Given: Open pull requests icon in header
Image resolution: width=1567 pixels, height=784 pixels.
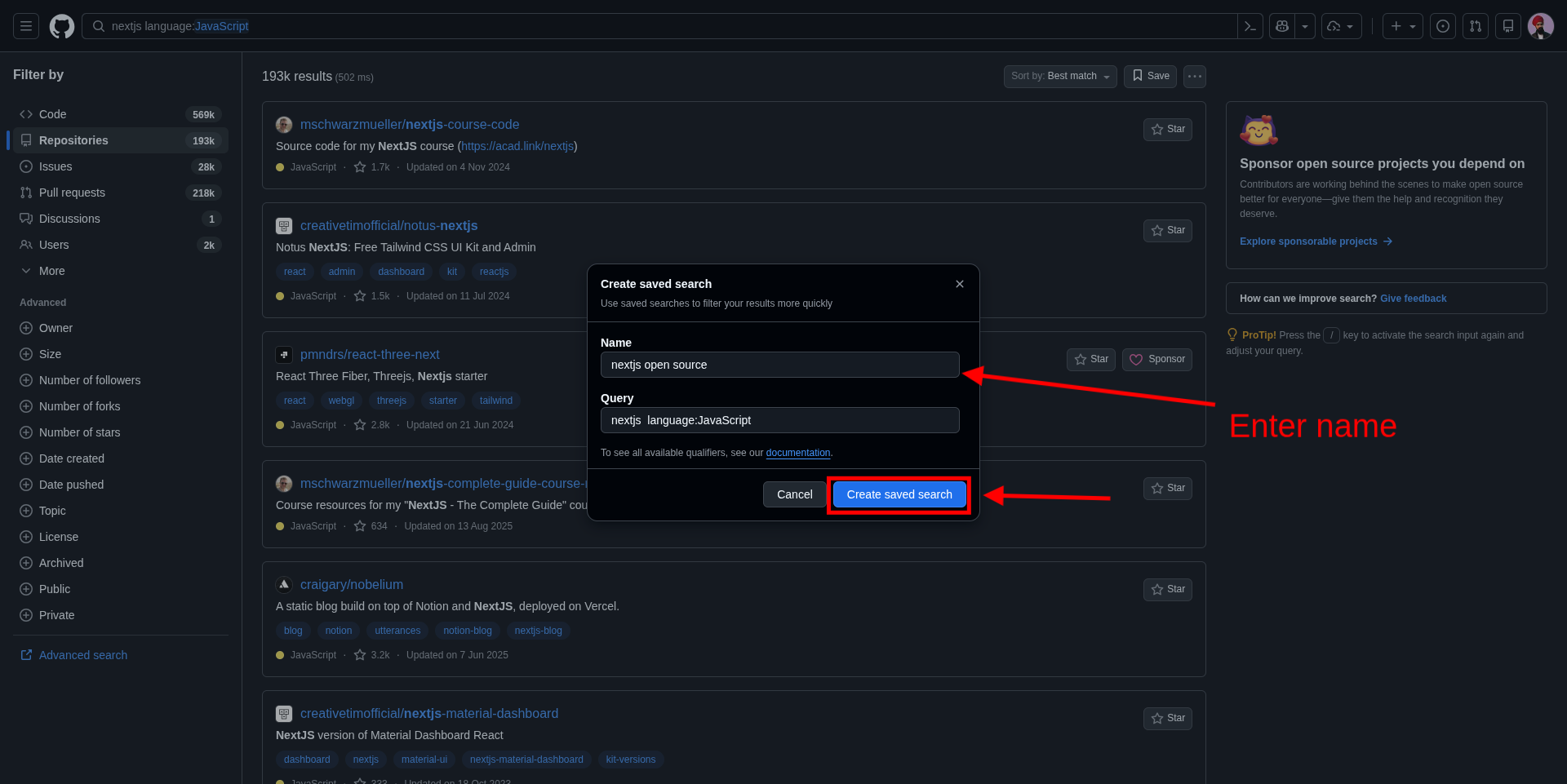Looking at the screenshot, I should [x=1476, y=26].
